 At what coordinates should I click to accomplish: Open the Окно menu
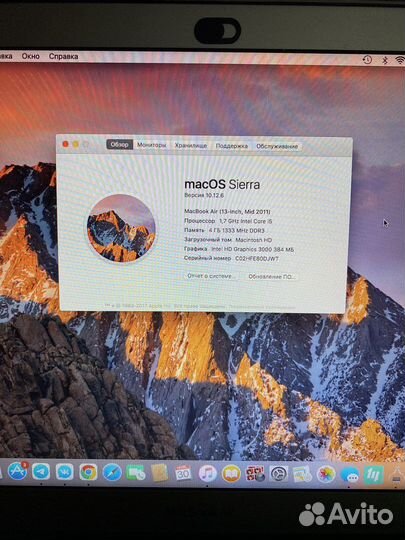pyautogui.click(x=31, y=56)
